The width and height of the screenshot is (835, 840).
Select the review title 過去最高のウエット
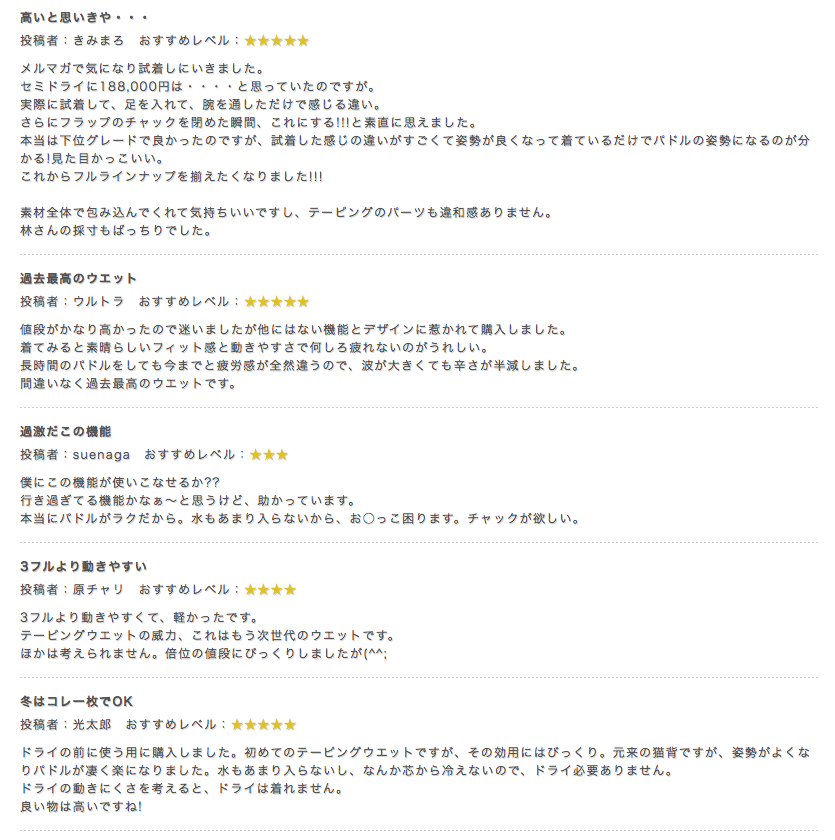[79, 279]
